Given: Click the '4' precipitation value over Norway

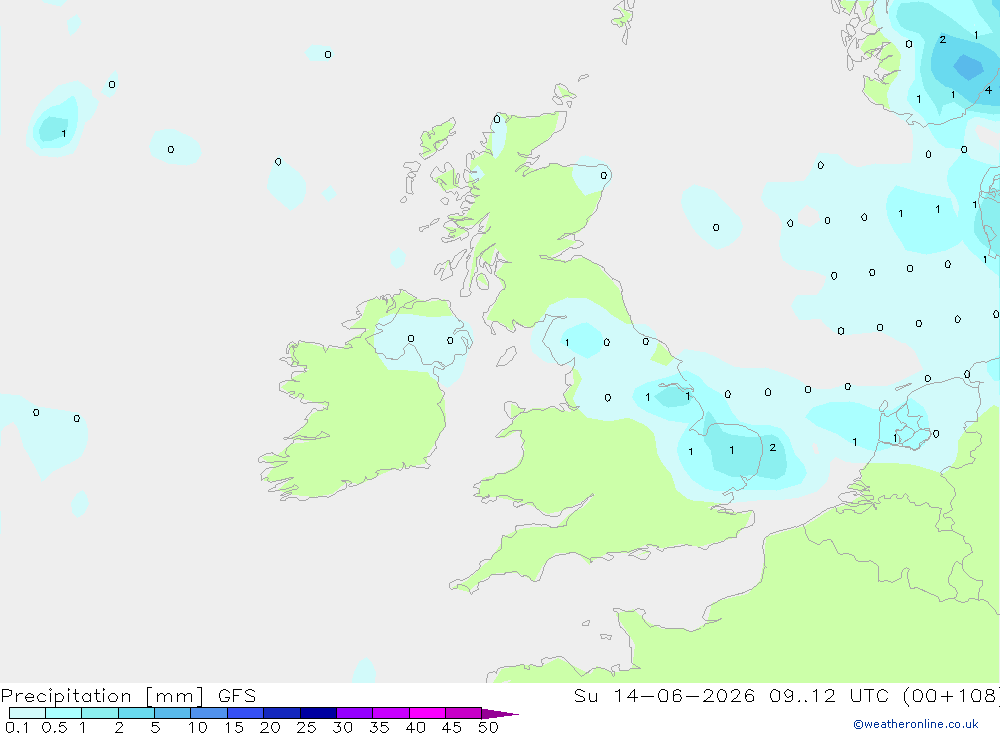Looking at the screenshot, I should 988,90.
